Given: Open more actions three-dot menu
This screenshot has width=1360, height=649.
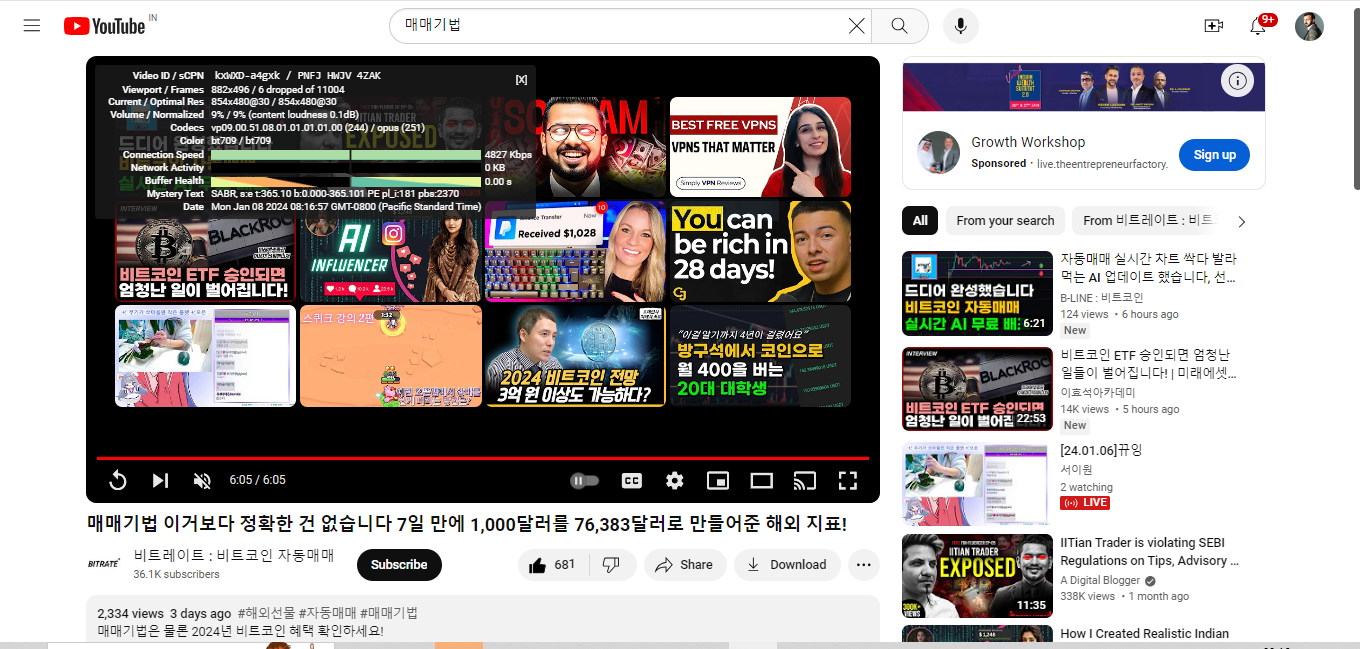Looking at the screenshot, I should click(x=864, y=565).
